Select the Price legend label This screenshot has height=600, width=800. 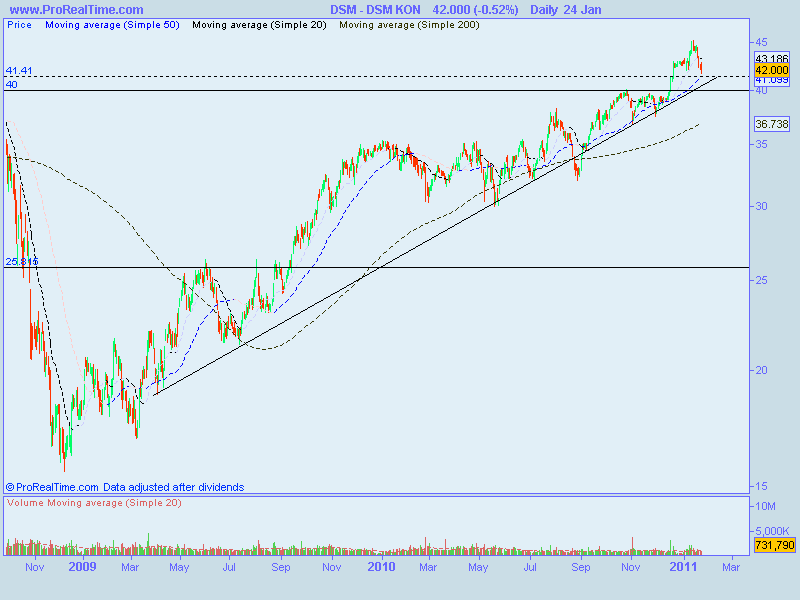[19, 24]
